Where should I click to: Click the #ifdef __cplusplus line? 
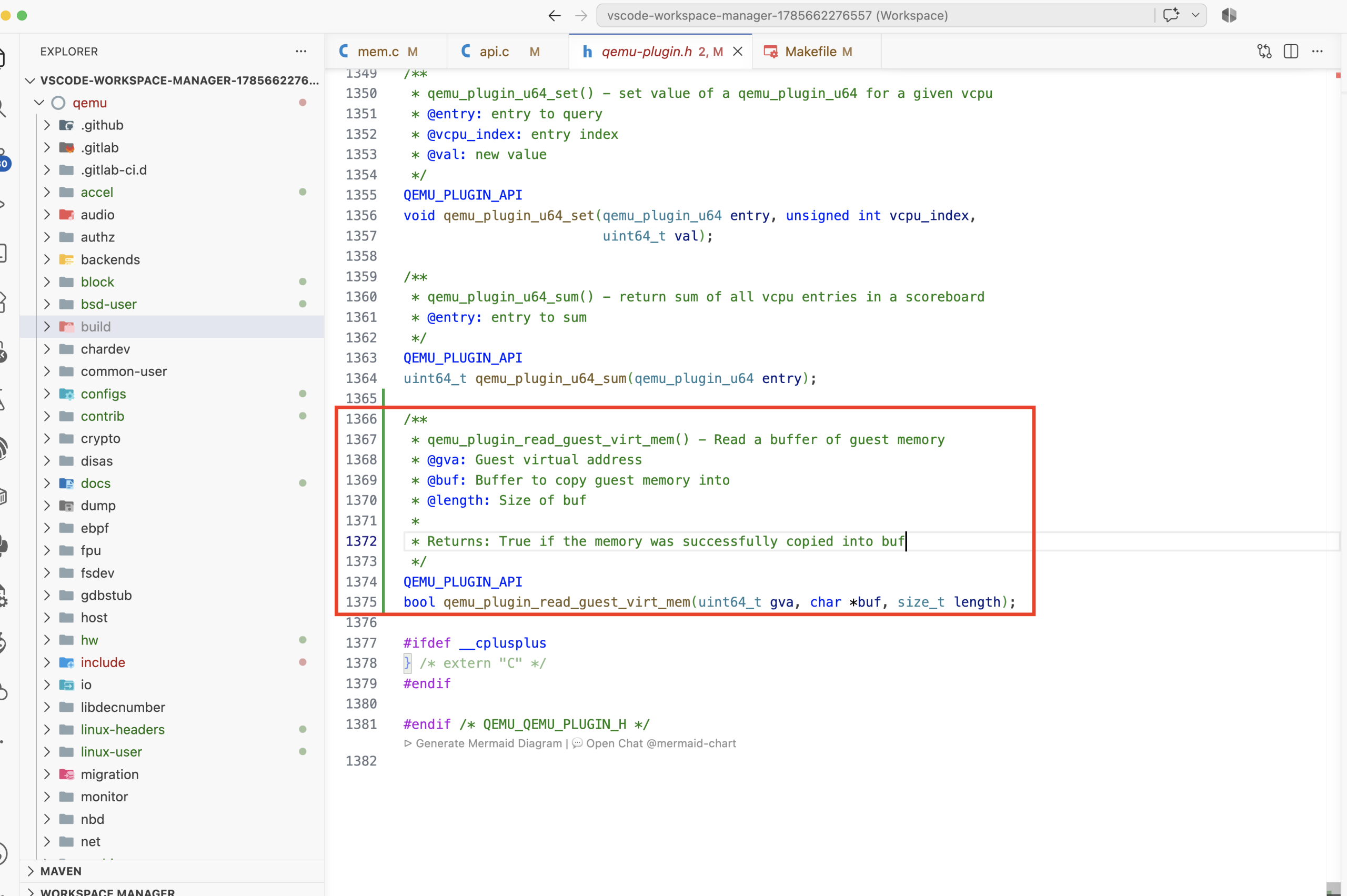(474, 643)
